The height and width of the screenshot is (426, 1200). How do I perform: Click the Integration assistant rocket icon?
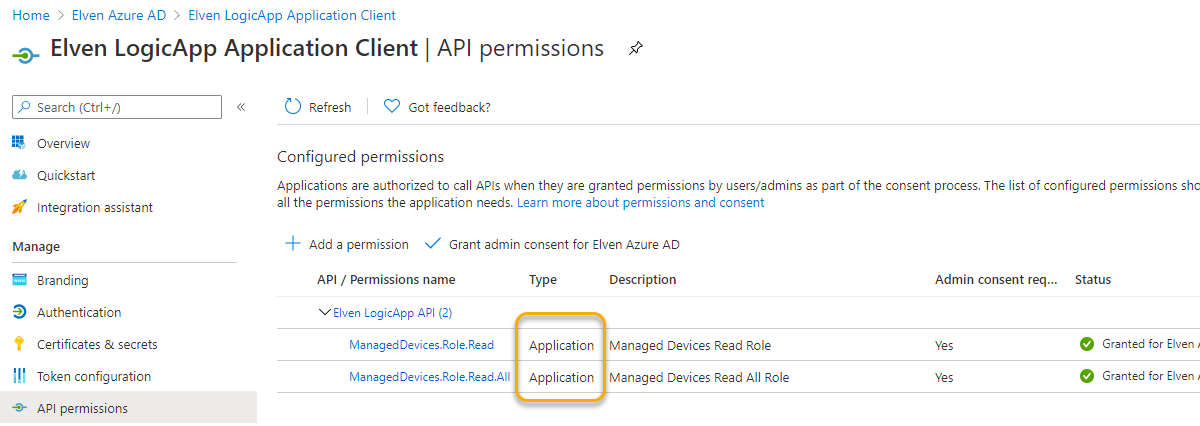[19, 207]
